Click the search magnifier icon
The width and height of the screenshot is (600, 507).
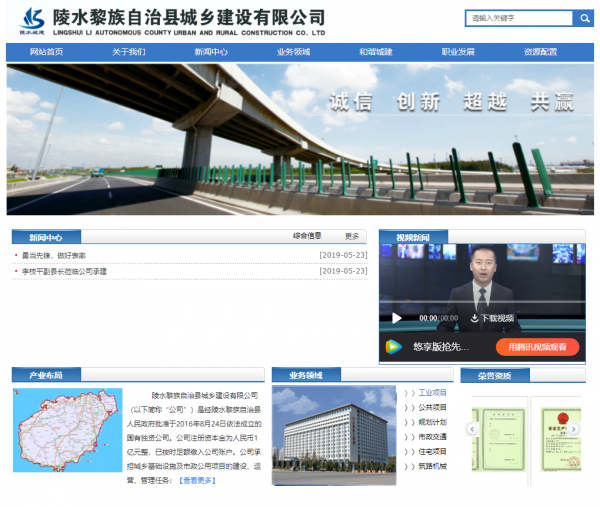click(583, 18)
